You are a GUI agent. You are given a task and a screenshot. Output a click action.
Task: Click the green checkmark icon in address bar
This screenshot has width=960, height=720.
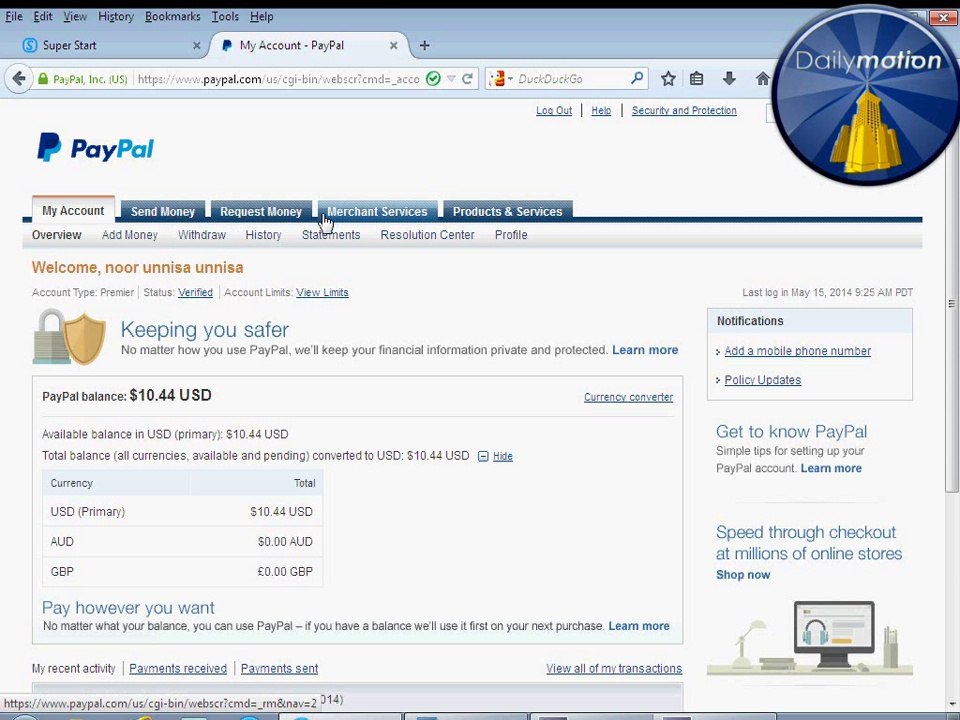pos(433,78)
